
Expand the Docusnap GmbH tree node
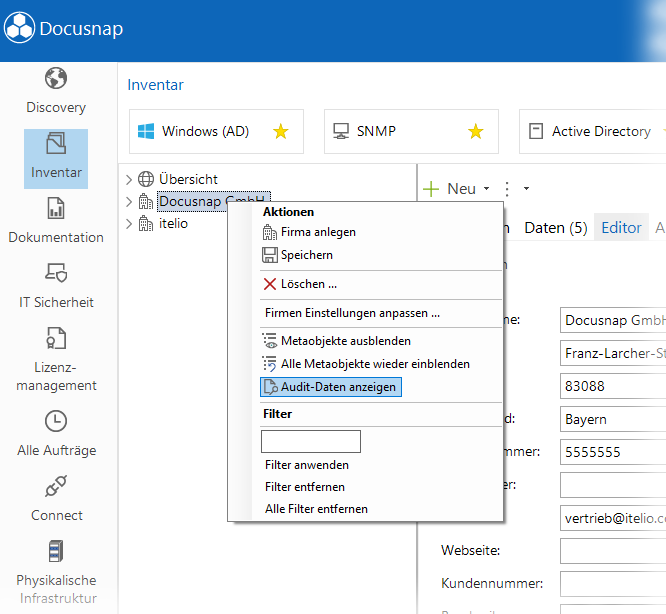point(129,201)
